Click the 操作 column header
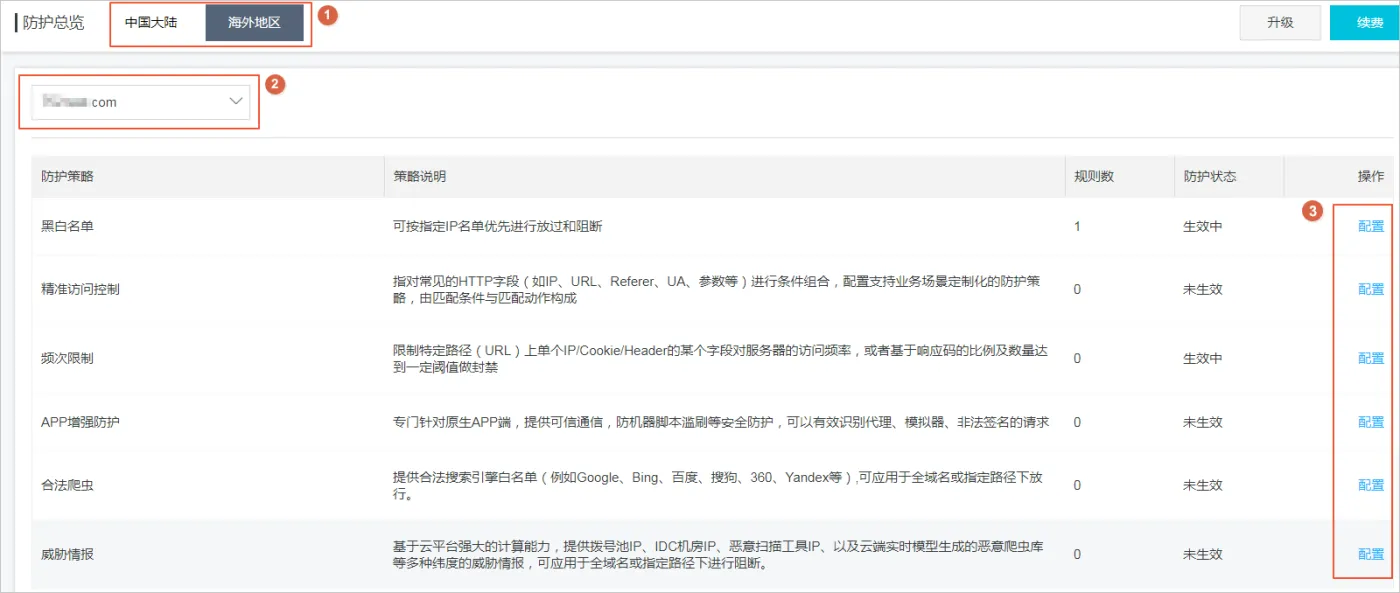 tap(1371, 176)
